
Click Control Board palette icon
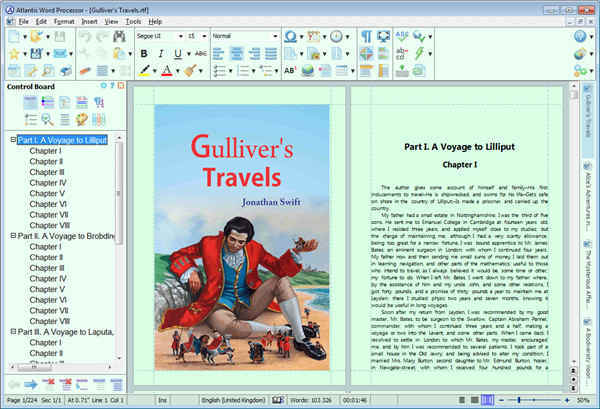pyautogui.click(x=82, y=120)
